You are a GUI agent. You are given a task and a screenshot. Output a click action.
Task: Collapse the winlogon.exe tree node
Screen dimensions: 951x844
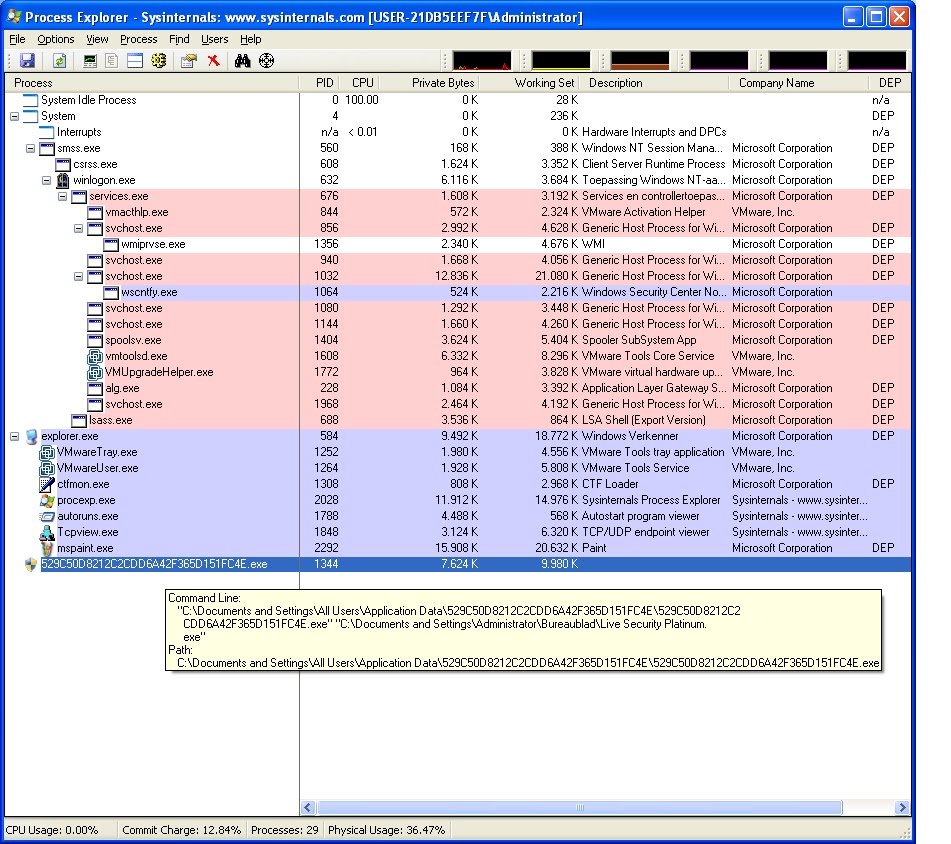click(x=46, y=180)
